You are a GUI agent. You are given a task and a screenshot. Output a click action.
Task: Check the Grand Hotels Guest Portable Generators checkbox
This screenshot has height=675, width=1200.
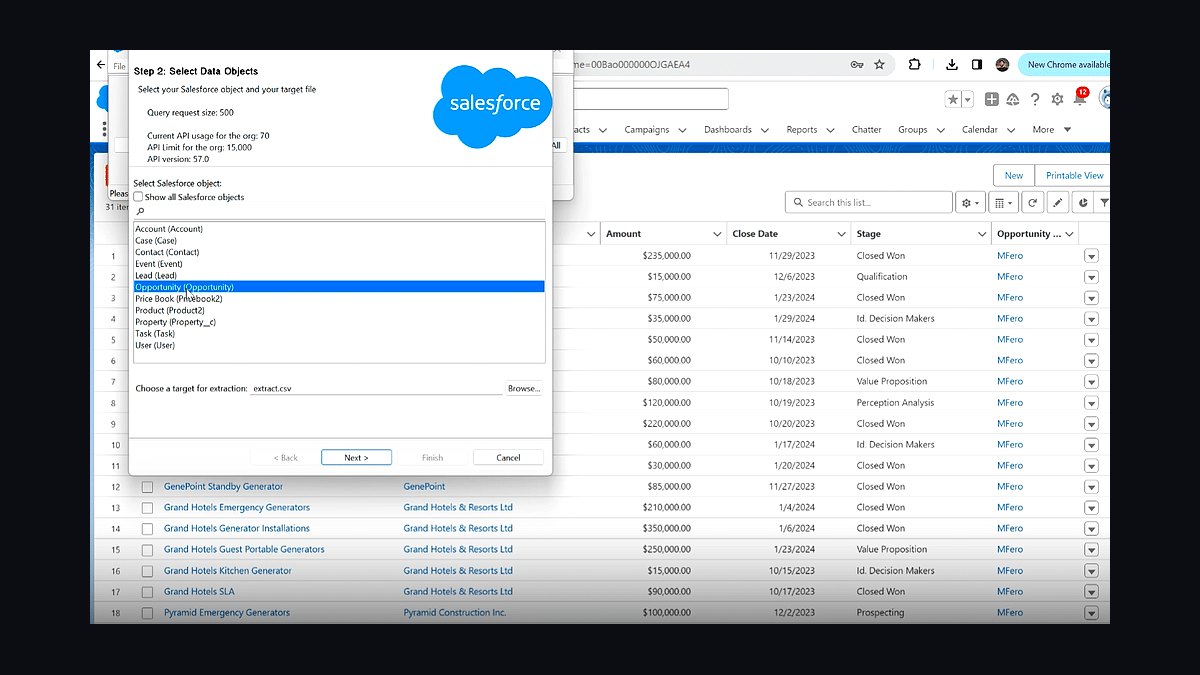point(147,550)
